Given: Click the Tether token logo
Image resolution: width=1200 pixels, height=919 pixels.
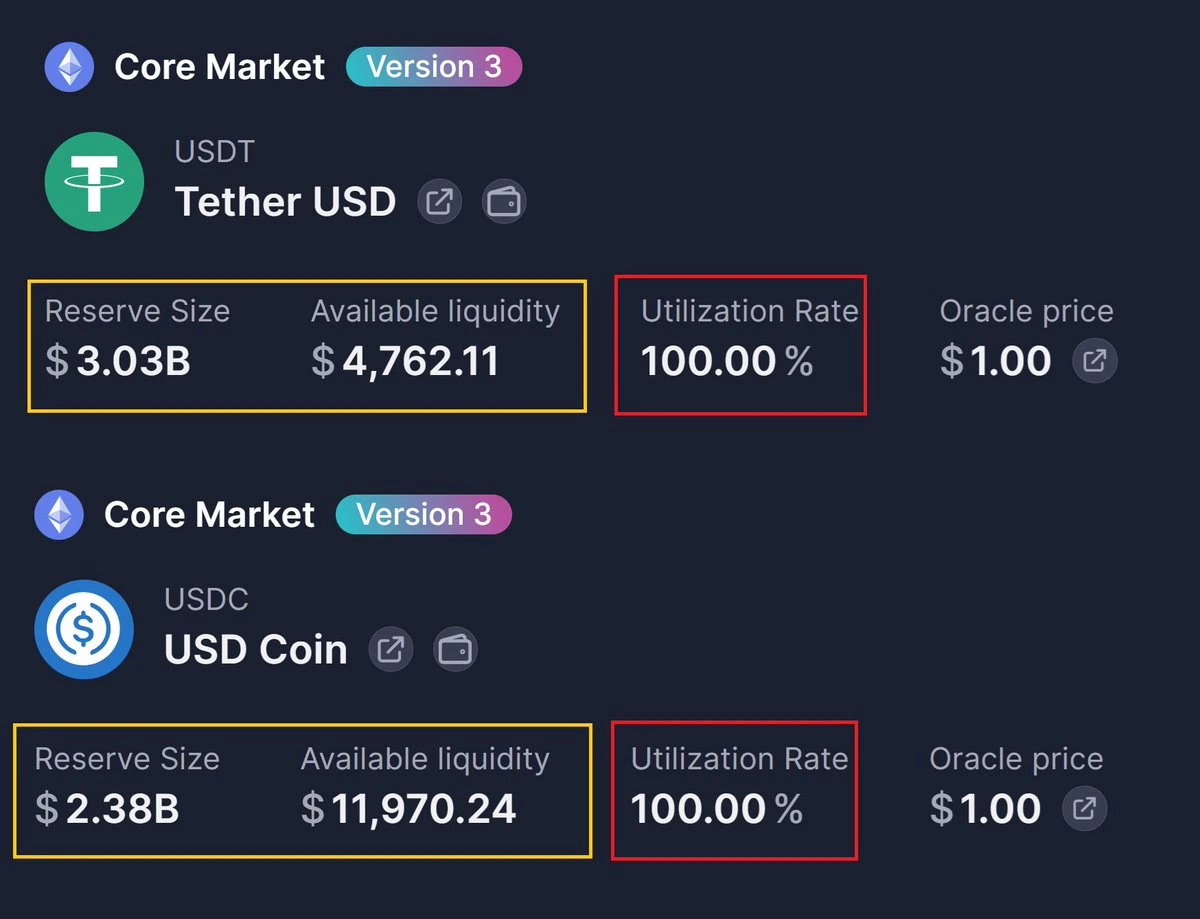Looking at the screenshot, I should pyautogui.click(x=94, y=181).
